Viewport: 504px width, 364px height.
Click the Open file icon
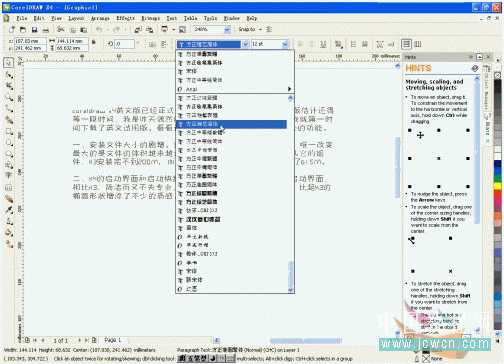[23, 30]
